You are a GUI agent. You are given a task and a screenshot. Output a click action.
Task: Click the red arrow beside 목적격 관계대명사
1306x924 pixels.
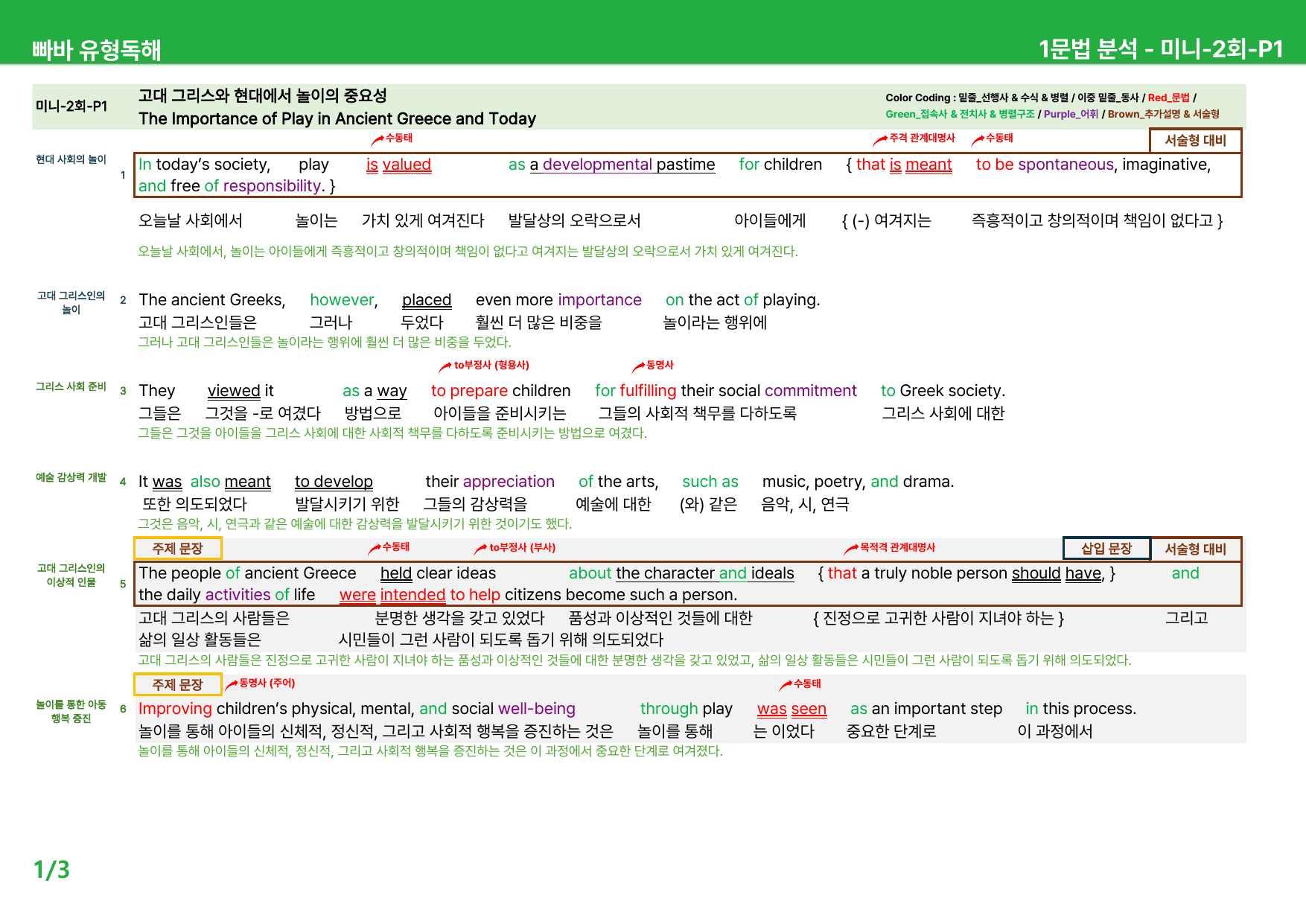point(851,549)
